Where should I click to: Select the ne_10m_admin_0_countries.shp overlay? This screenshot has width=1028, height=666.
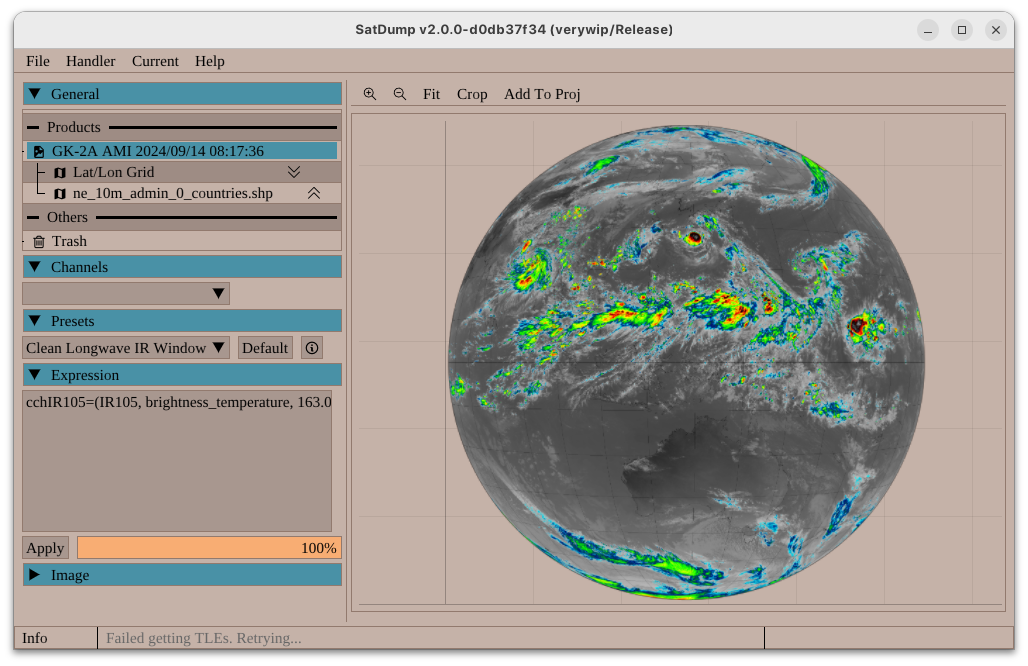[x=172, y=193]
